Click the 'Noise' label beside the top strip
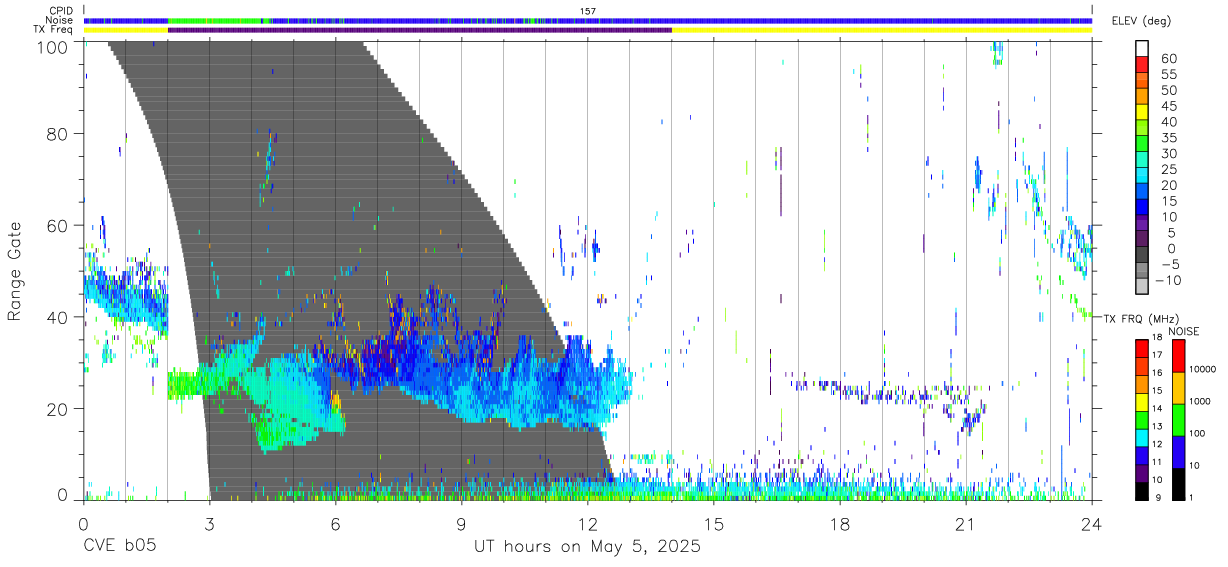Viewport: 1228px width, 567px height. click(x=61, y=20)
